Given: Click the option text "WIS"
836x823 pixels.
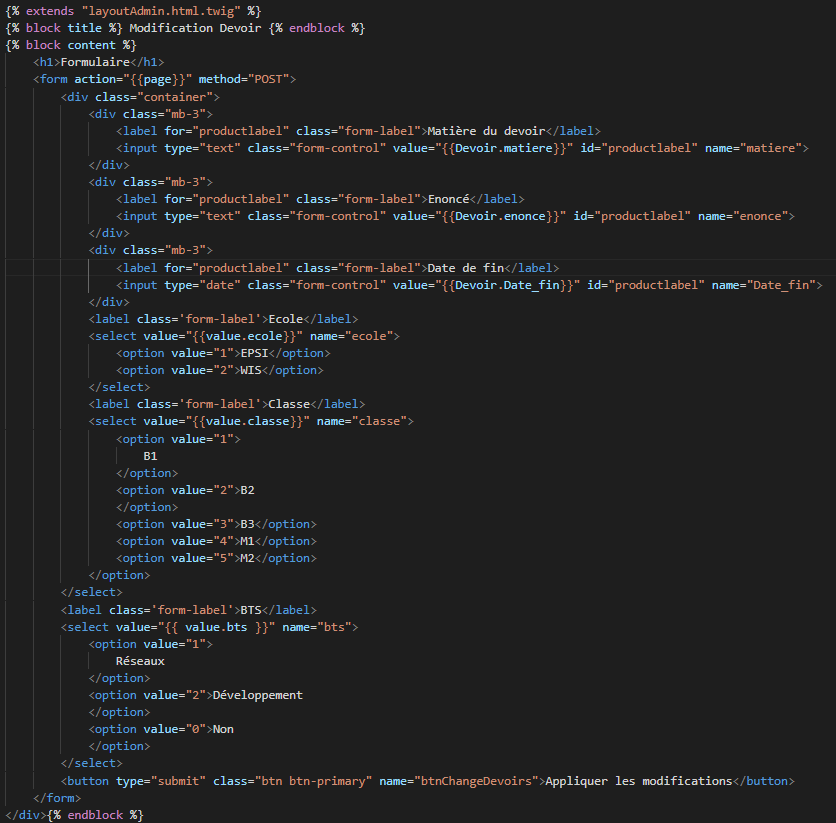Looking at the screenshot, I should click(x=251, y=370).
